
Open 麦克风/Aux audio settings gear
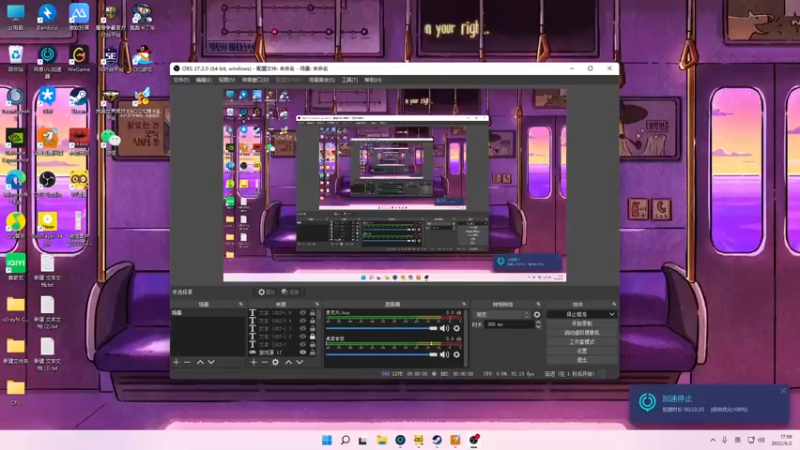click(x=457, y=329)
